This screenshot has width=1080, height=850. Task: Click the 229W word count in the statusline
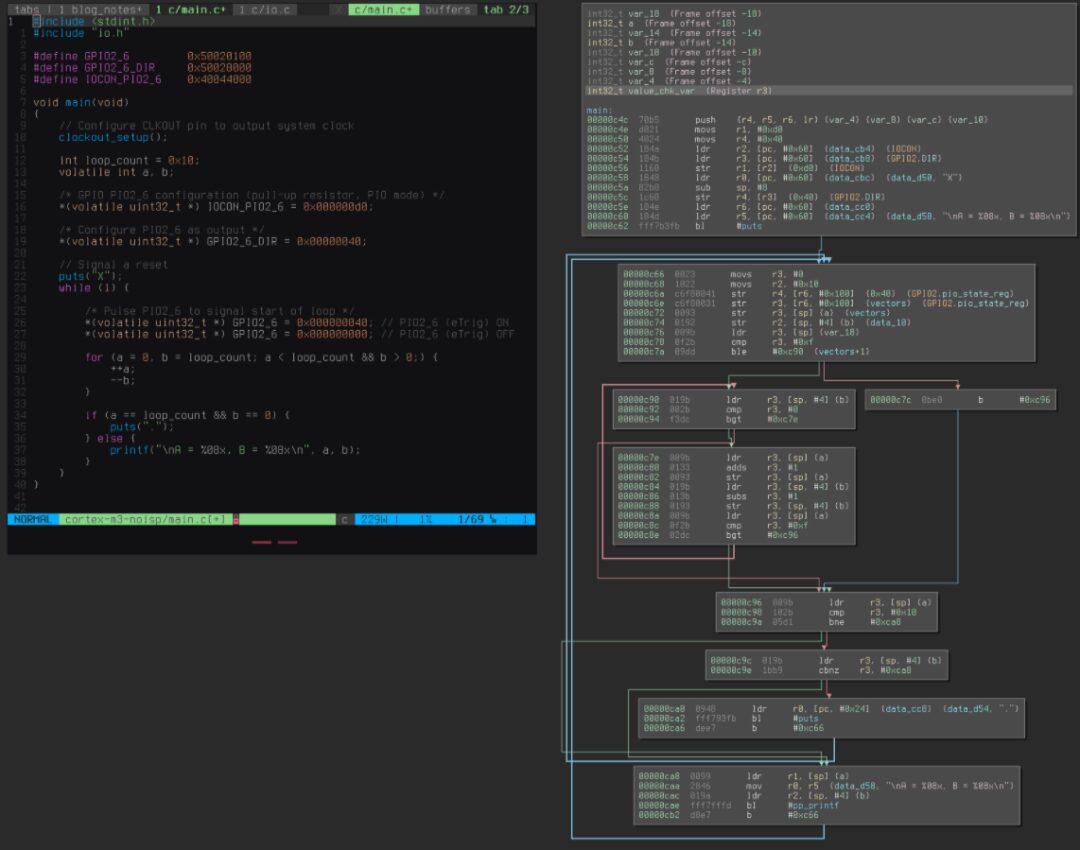[374, 519]
